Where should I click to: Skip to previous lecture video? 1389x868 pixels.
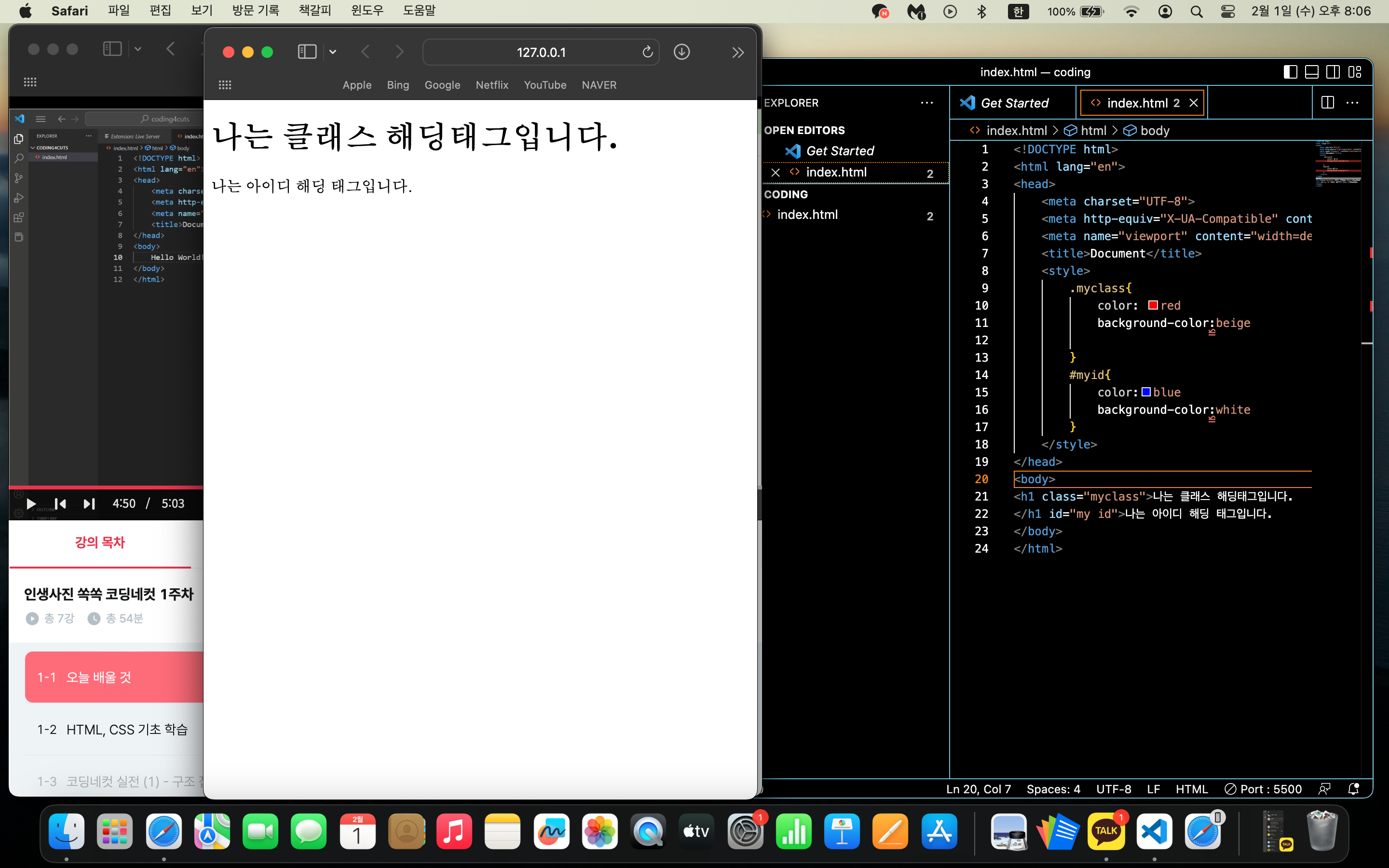[60, 504]
